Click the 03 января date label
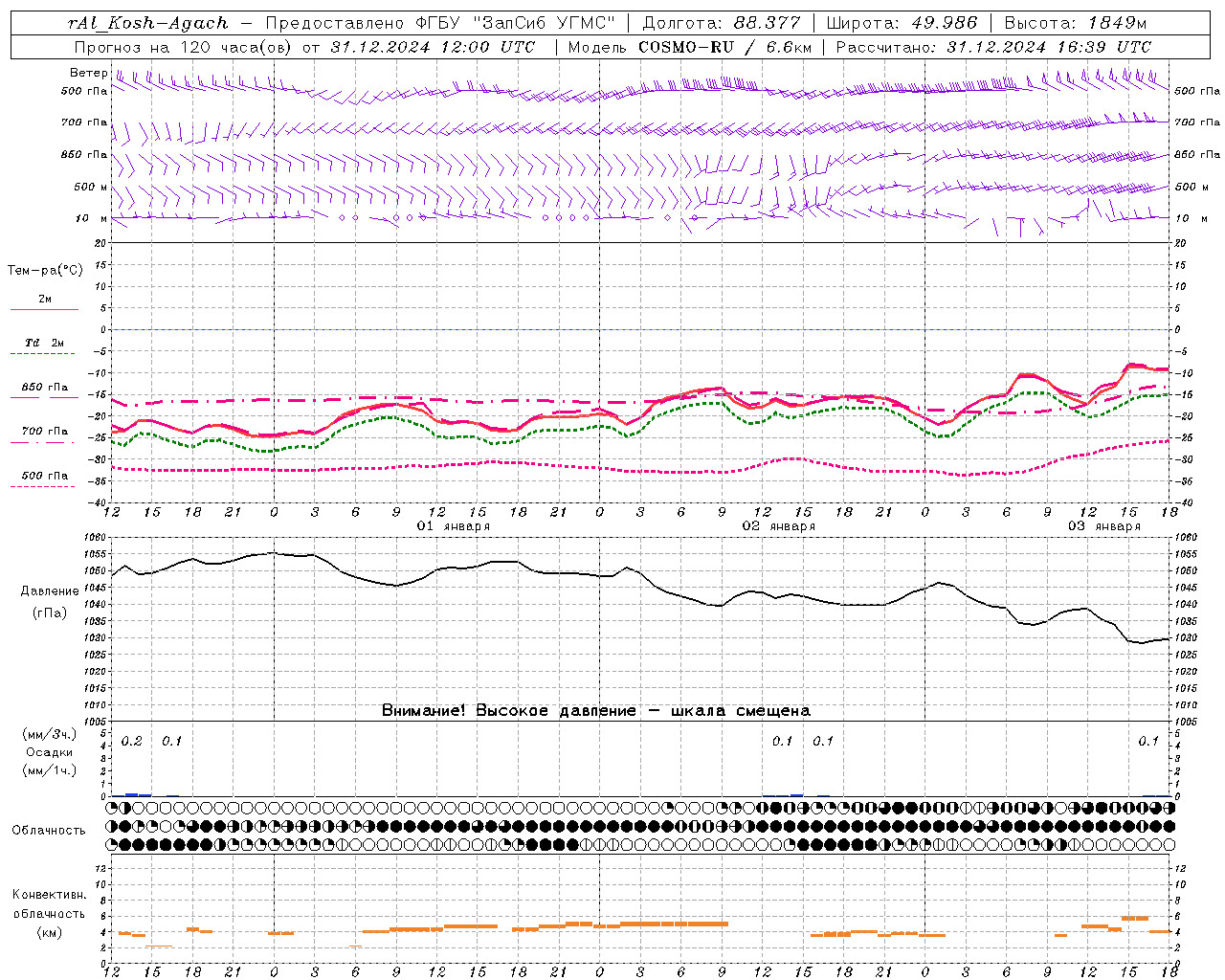Viewport: 1225px width, 980px height. [x=1103, y=526]
